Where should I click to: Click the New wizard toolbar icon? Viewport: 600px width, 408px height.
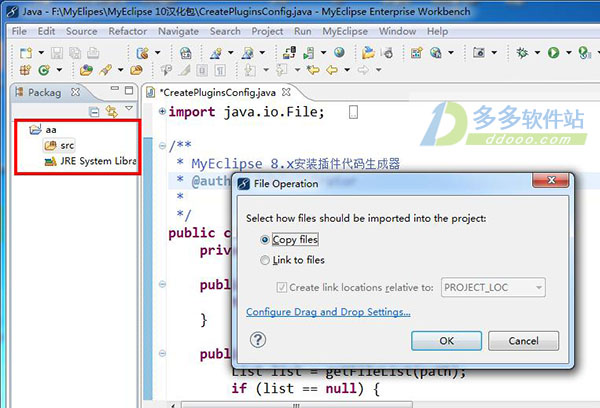tap(26, 53)
